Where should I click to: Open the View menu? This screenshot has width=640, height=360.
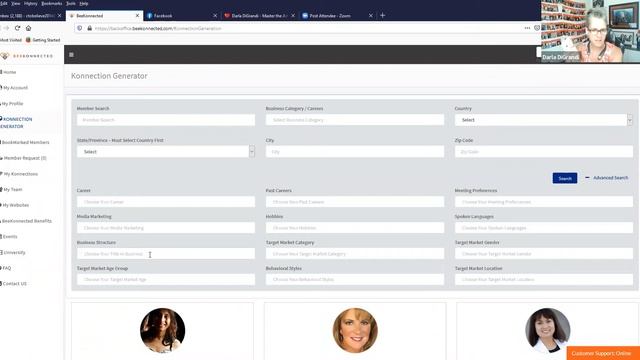click(16, 3)
